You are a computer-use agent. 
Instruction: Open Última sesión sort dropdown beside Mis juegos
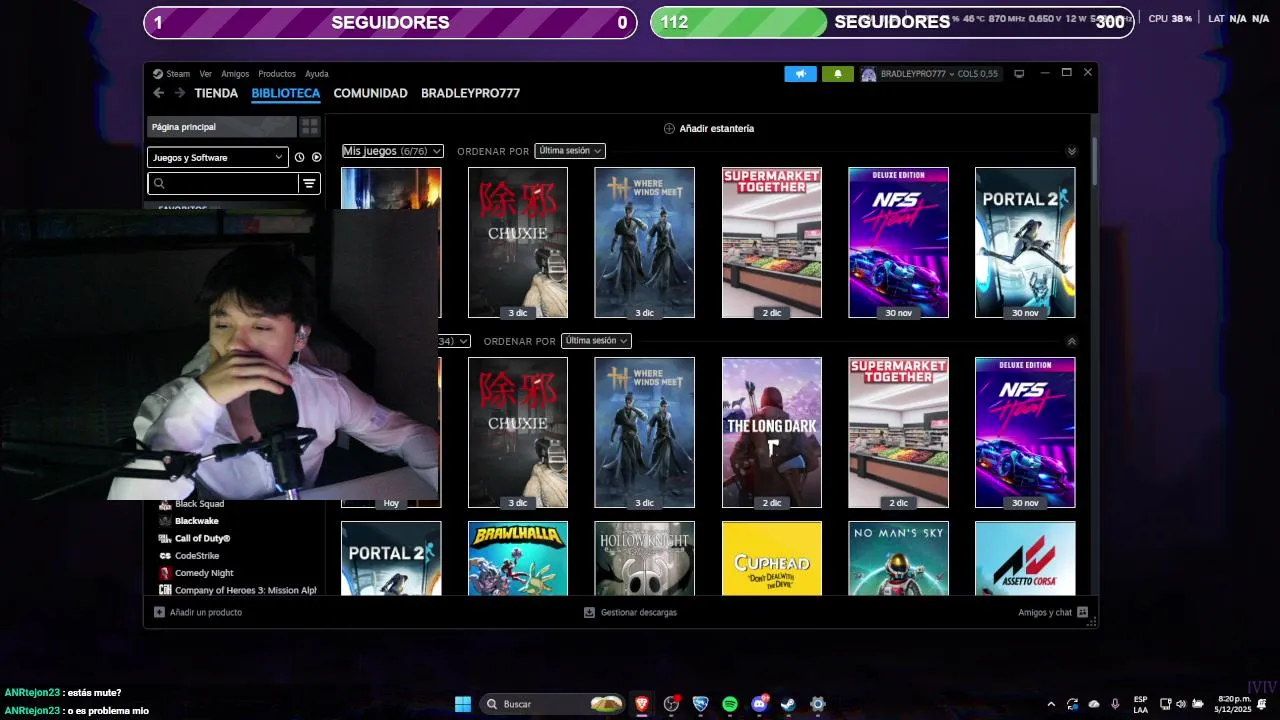[x=570, y=151]
